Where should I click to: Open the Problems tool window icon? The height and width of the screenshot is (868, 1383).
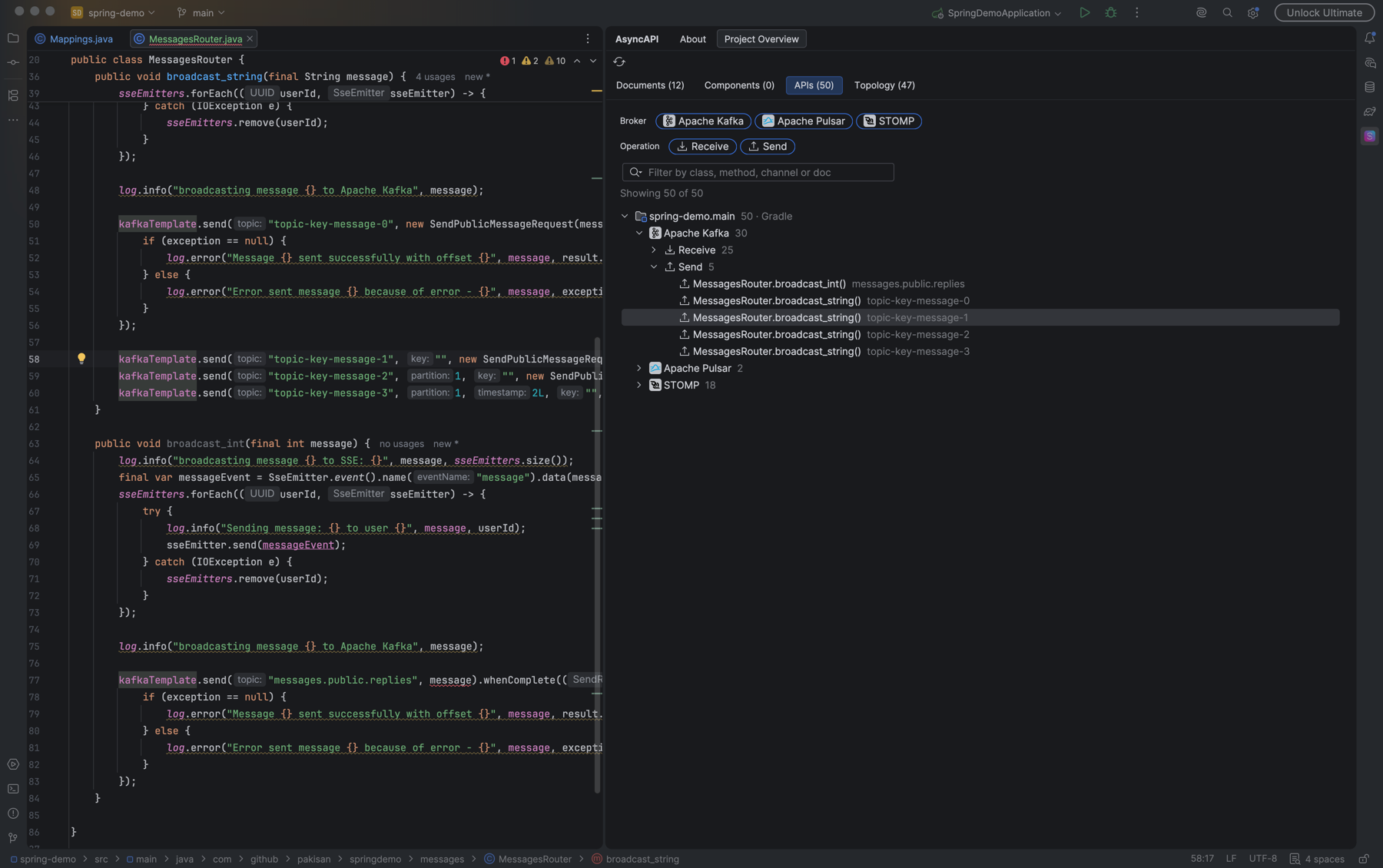click(13, 813)
